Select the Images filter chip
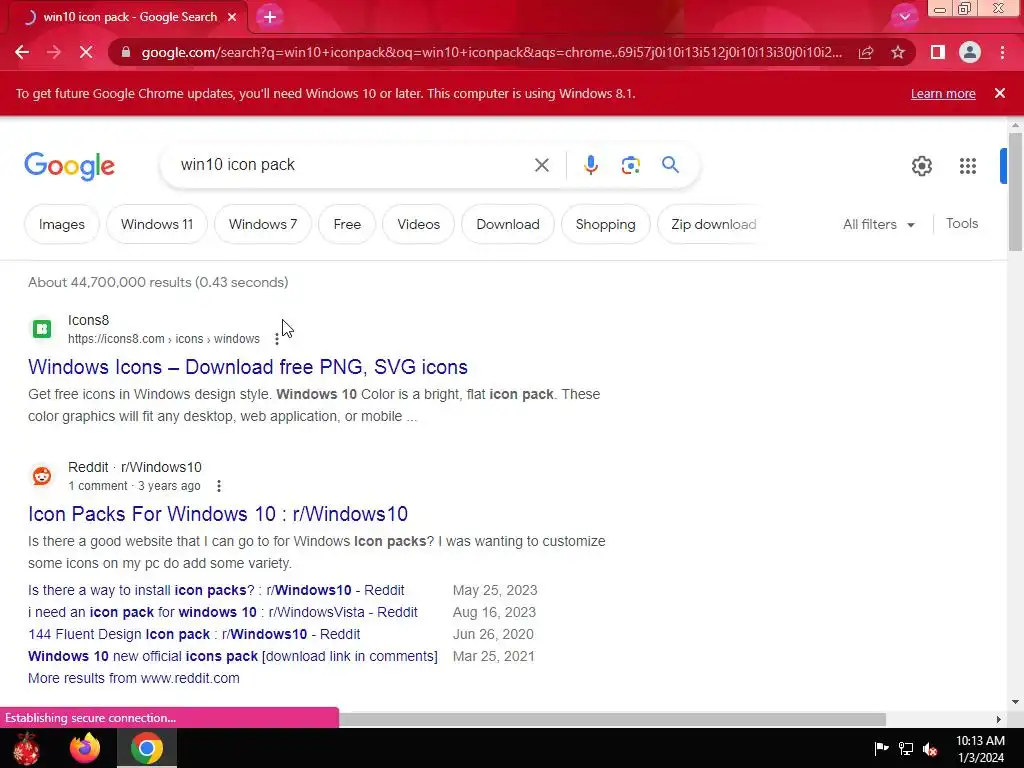 point(62,224)
